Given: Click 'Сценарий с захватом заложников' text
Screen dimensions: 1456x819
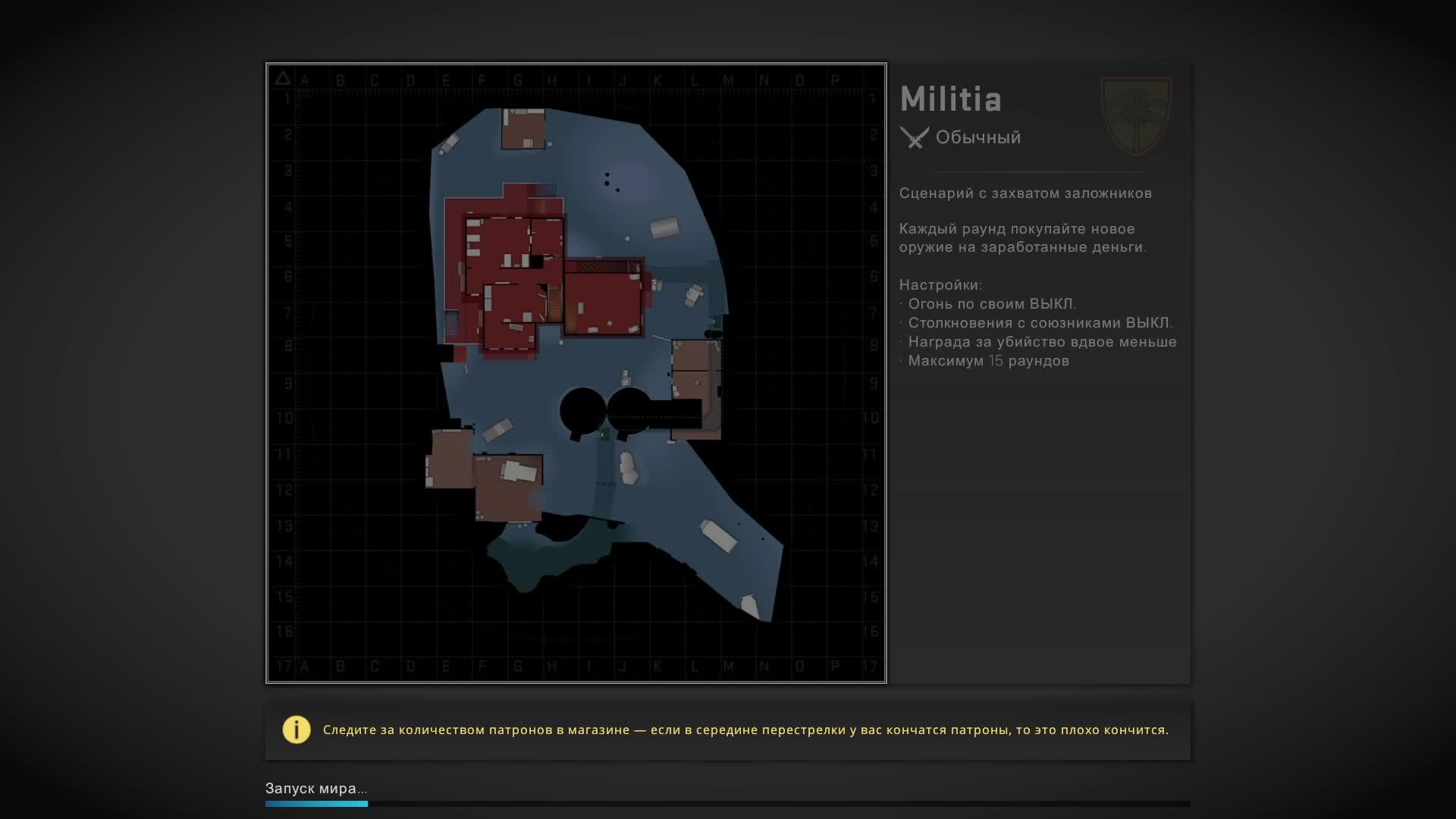Looking at the screenshot, I should pyautogui.click(x=1025, y=193).
